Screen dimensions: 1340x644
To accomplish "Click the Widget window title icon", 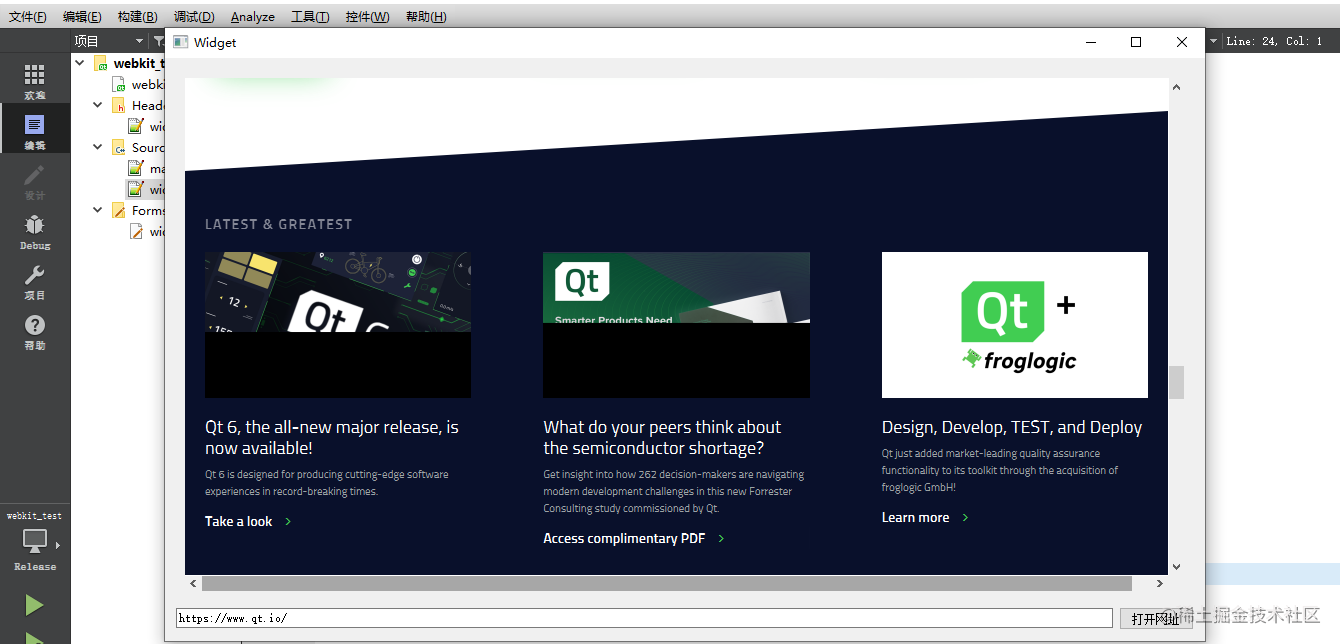I will point(180,42).
